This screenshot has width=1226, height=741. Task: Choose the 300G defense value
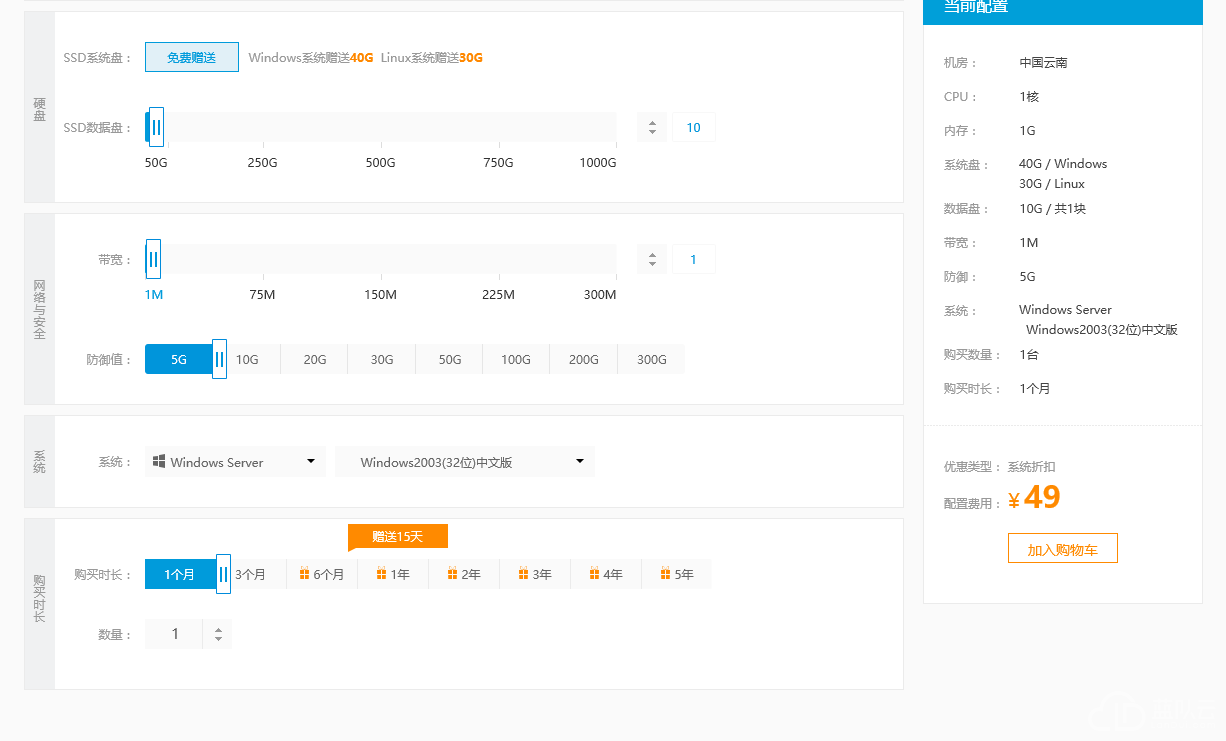pyautogui.click(x=651, y=359)
